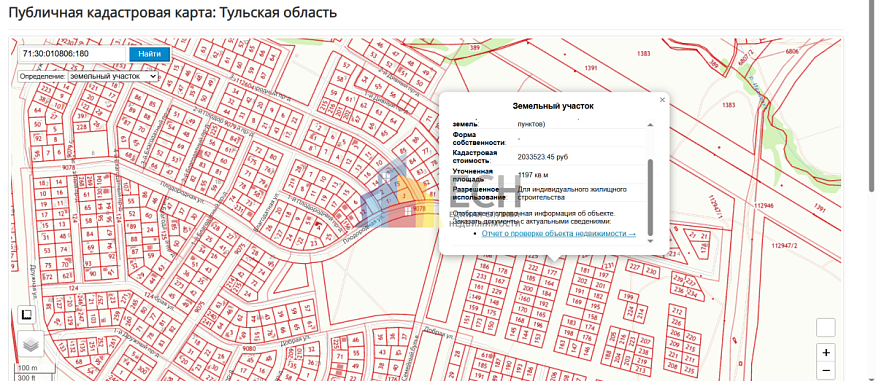Click the popup scrollbar down arrow
This screenshot has width=876, height=381.
(650, 240)
